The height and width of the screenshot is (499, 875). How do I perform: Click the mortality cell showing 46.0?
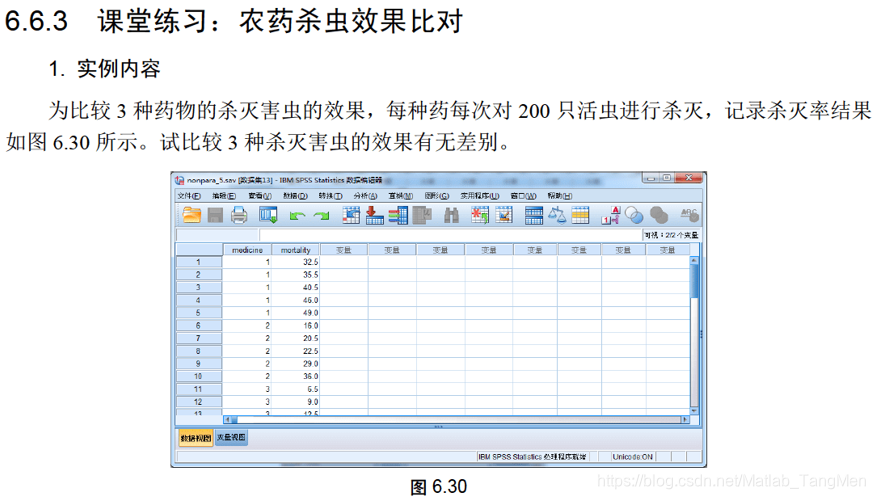[x=295, y=300]
